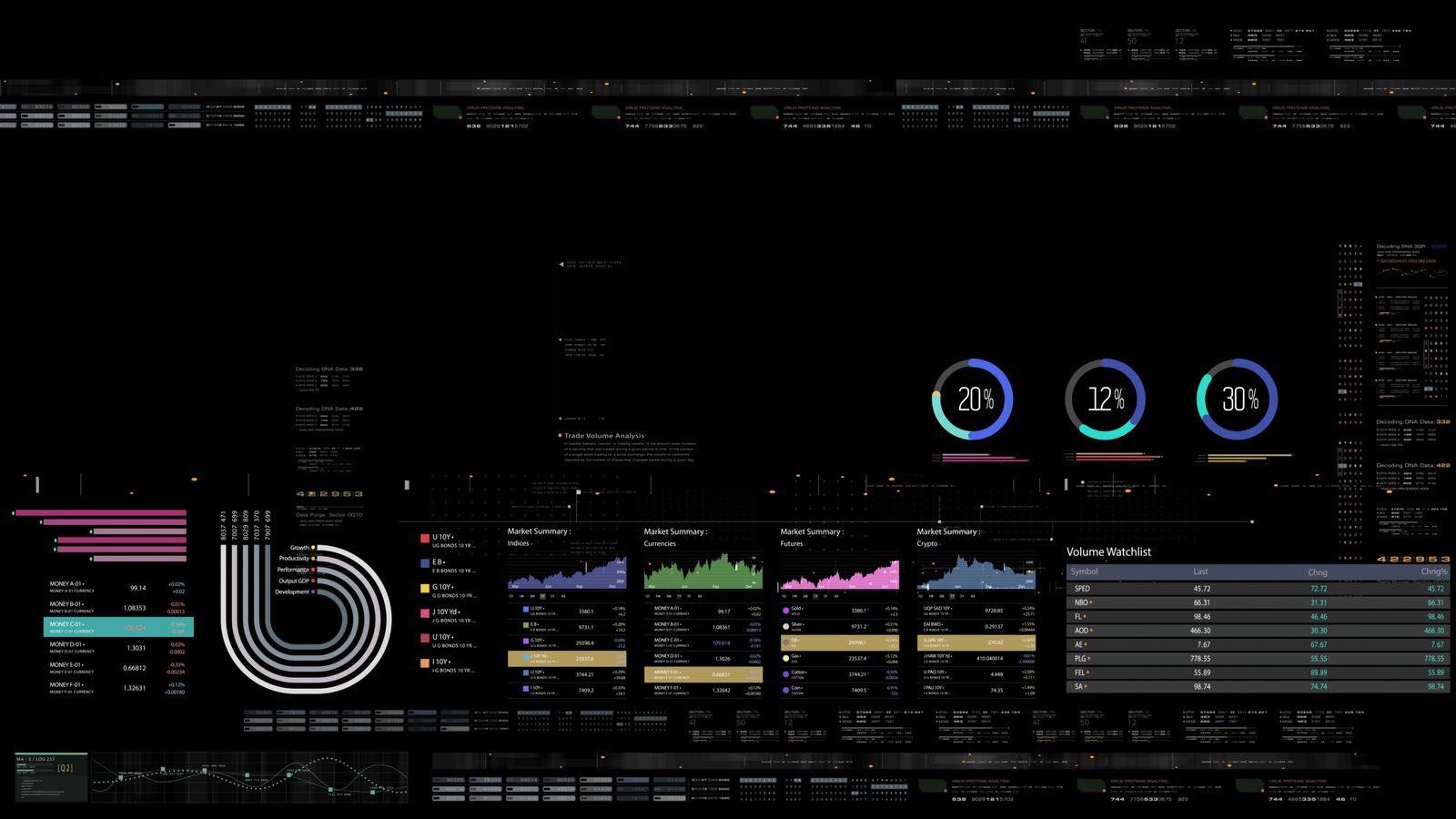Select the white Silver commodity icon
1456x819 pixels.
pos(786,626)
